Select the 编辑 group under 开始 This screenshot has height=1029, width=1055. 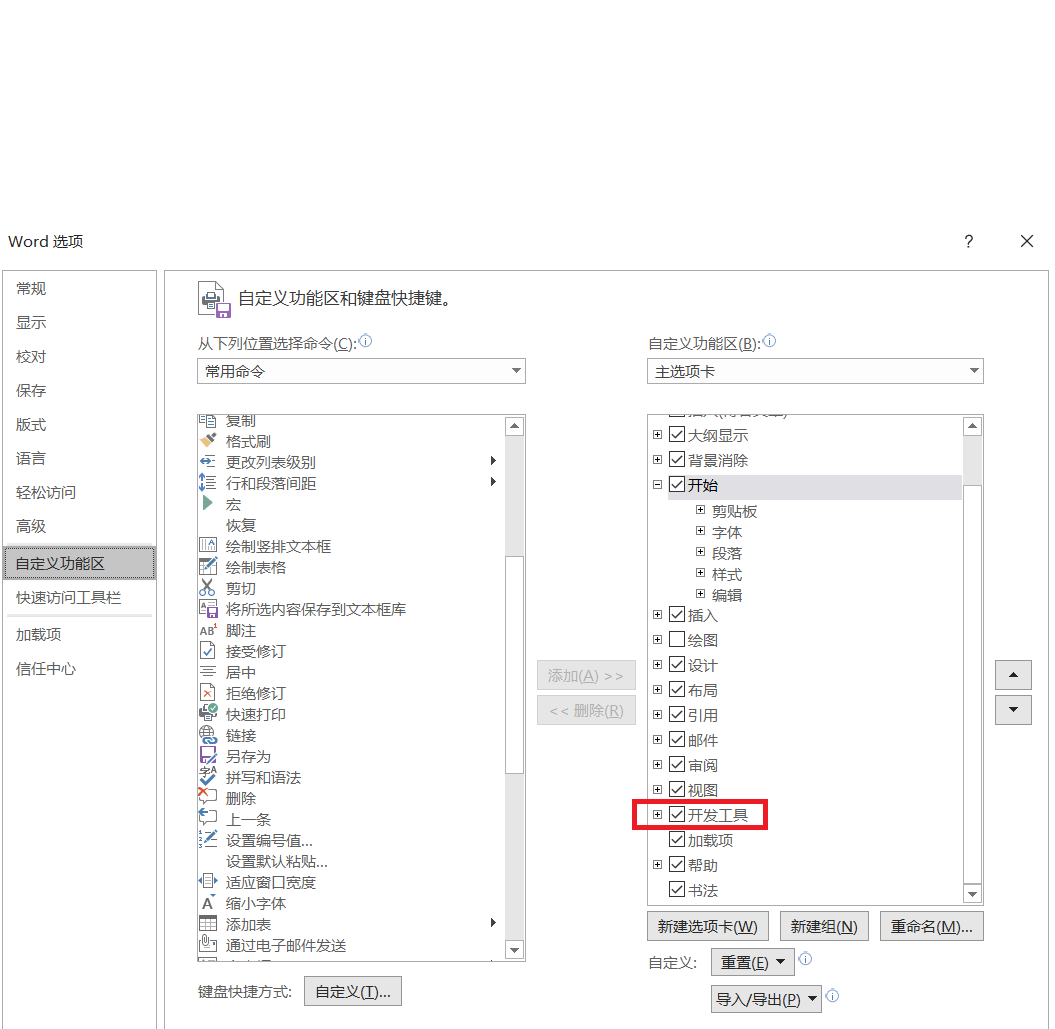pyautogui.click(x=727, y=595)
